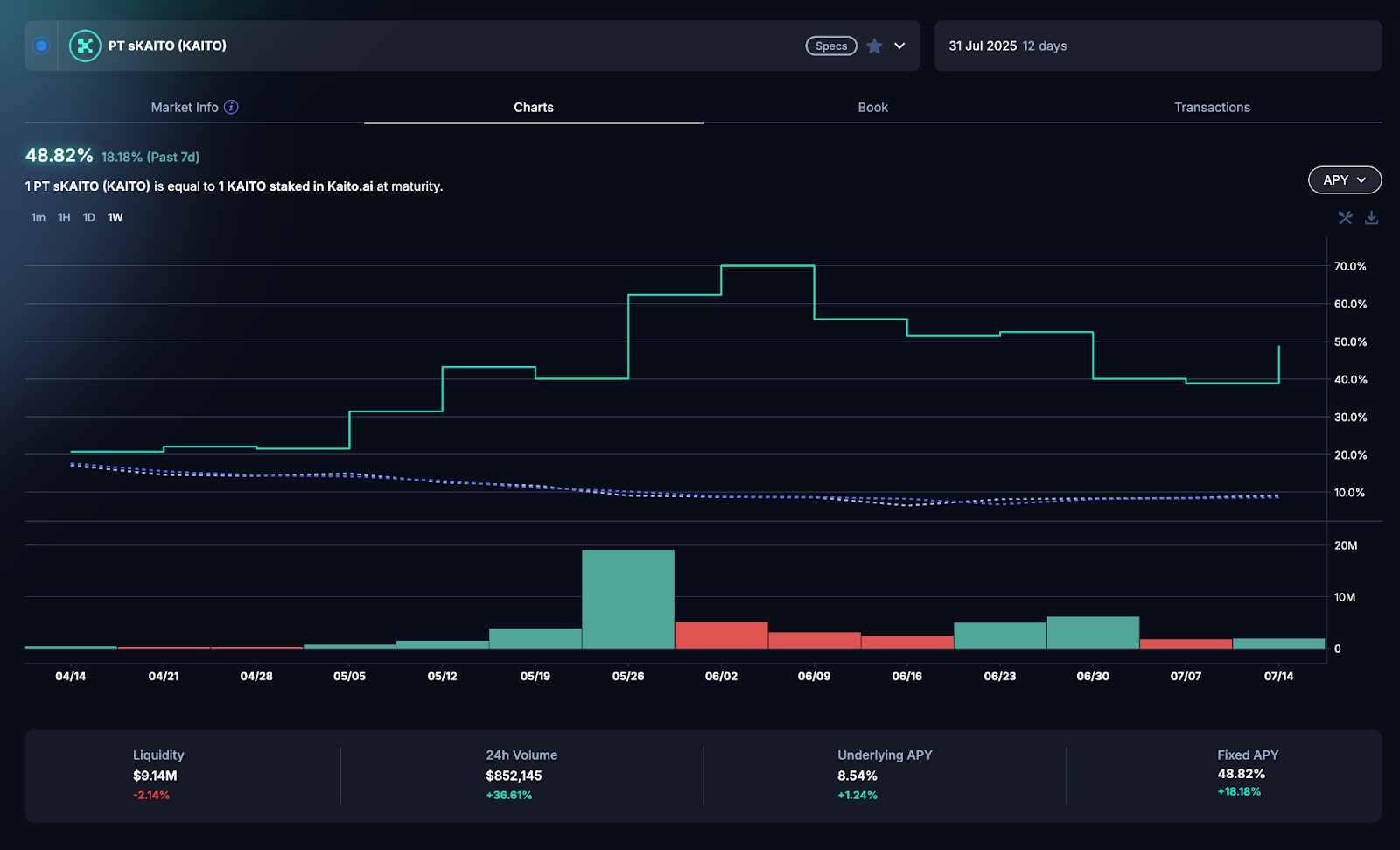Select the 1D chart interval

[x=88, y=217]
